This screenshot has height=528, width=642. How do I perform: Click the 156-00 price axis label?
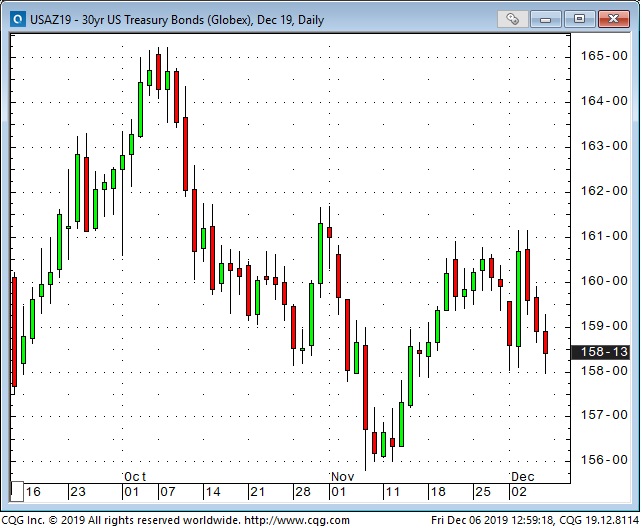click(x=604, y=460)
